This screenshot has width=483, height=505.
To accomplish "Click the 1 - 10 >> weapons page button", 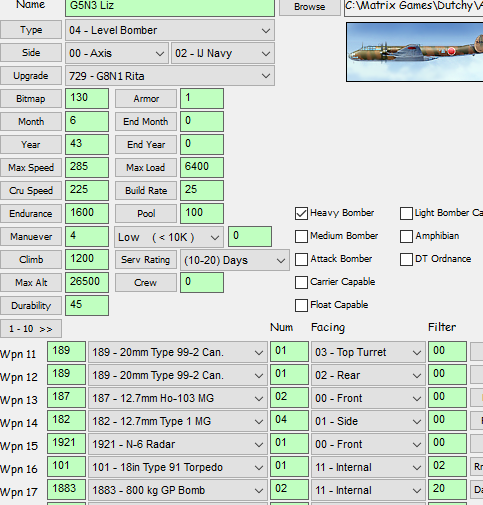I will tap(31, 329).
